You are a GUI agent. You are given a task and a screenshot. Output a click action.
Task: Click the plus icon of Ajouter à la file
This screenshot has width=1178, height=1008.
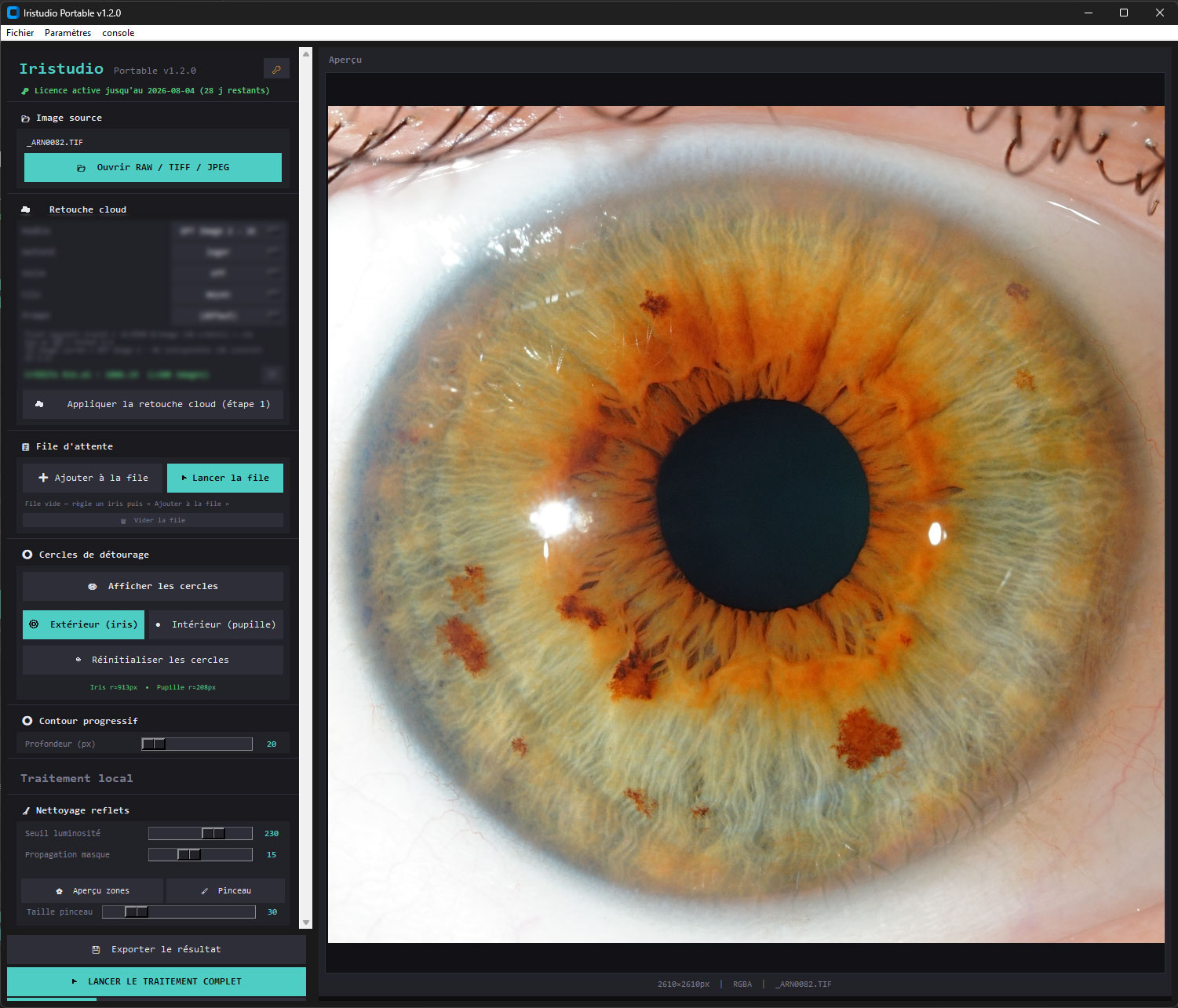click(x=43, y=477)
